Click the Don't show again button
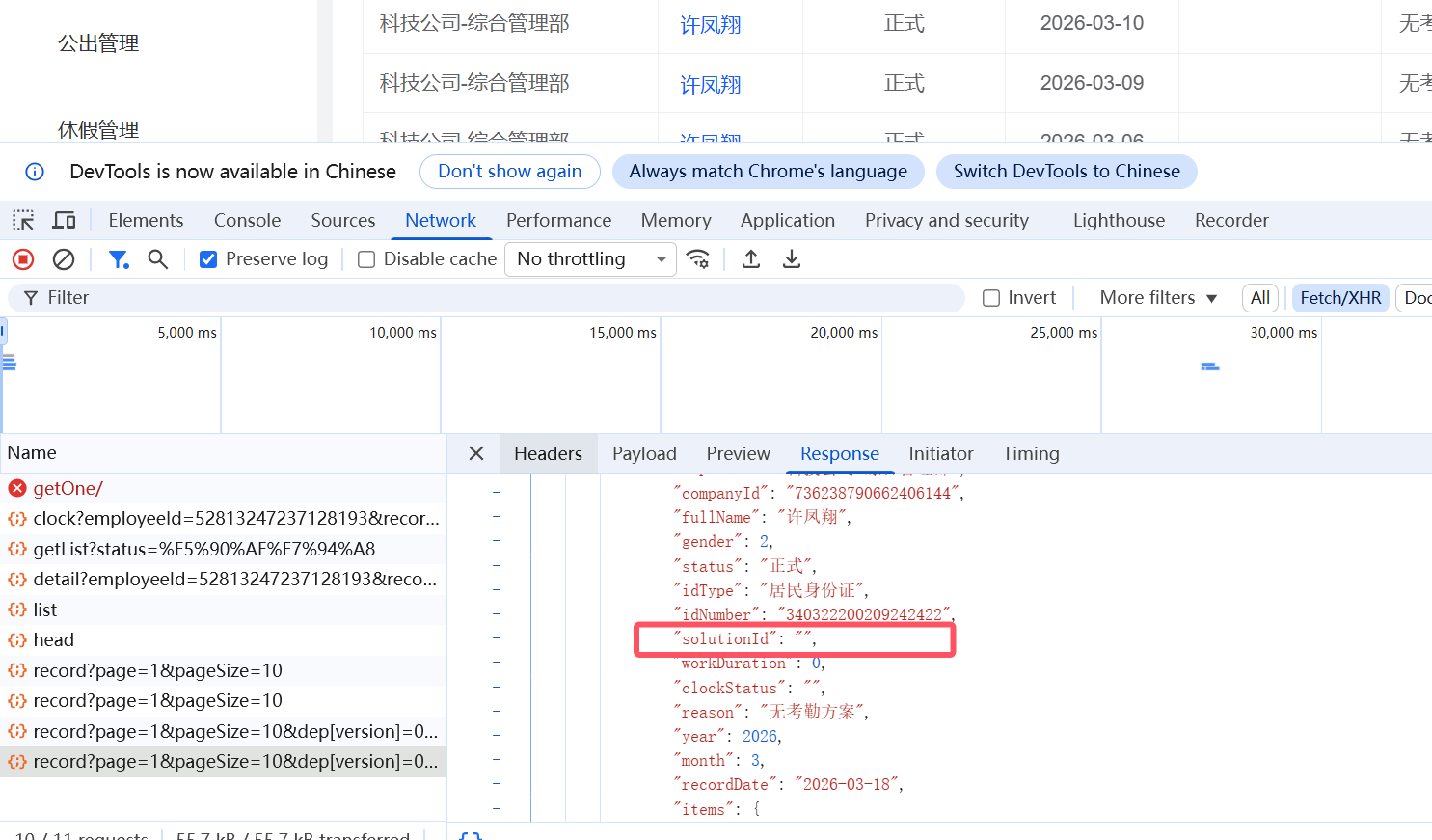 point(509,172)
